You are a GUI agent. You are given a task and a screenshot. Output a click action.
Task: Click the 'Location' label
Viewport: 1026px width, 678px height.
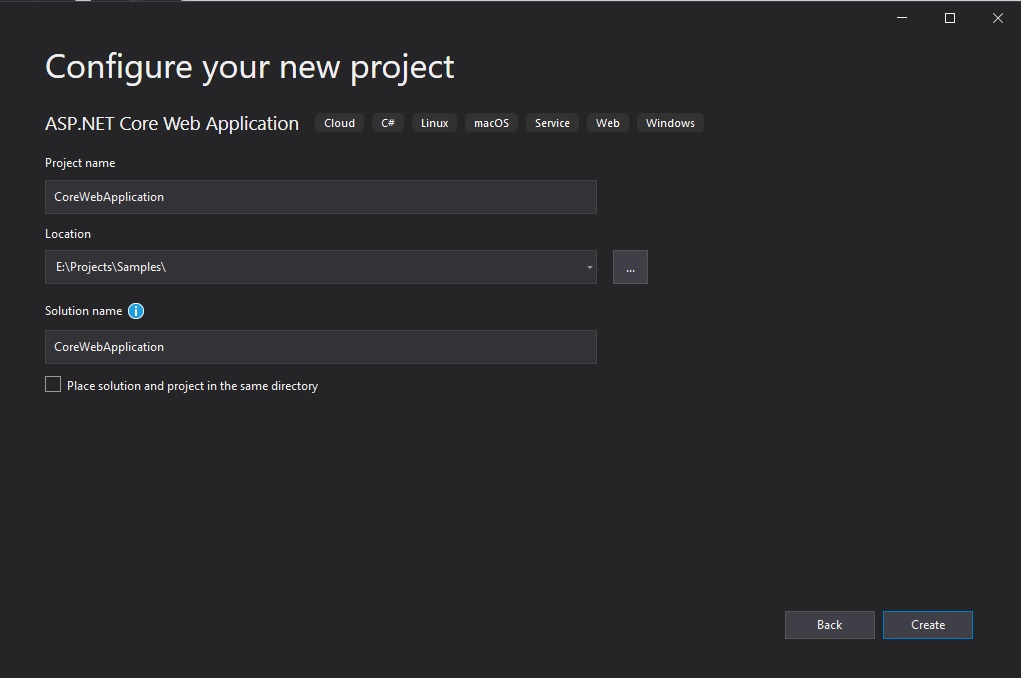pos(68,235)
